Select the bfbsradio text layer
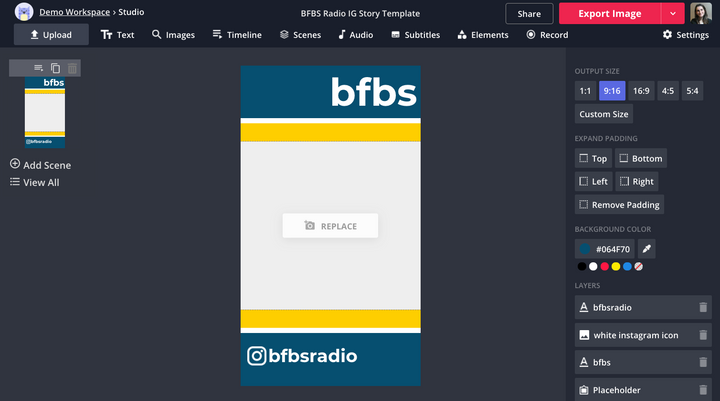Screen dimensions: 720x401 643,307
